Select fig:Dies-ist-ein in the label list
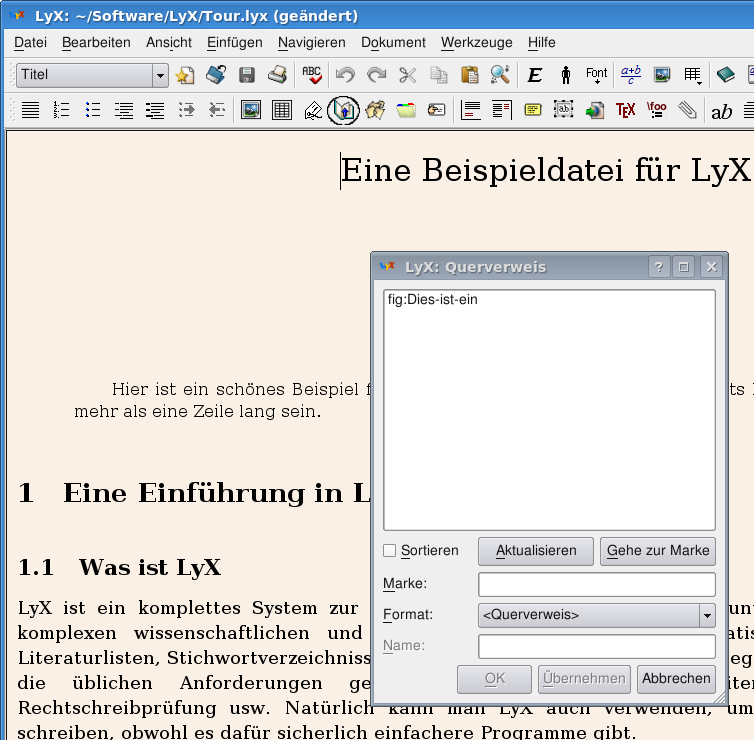Screen dimensions: 754x740 [x=432, y=300]
